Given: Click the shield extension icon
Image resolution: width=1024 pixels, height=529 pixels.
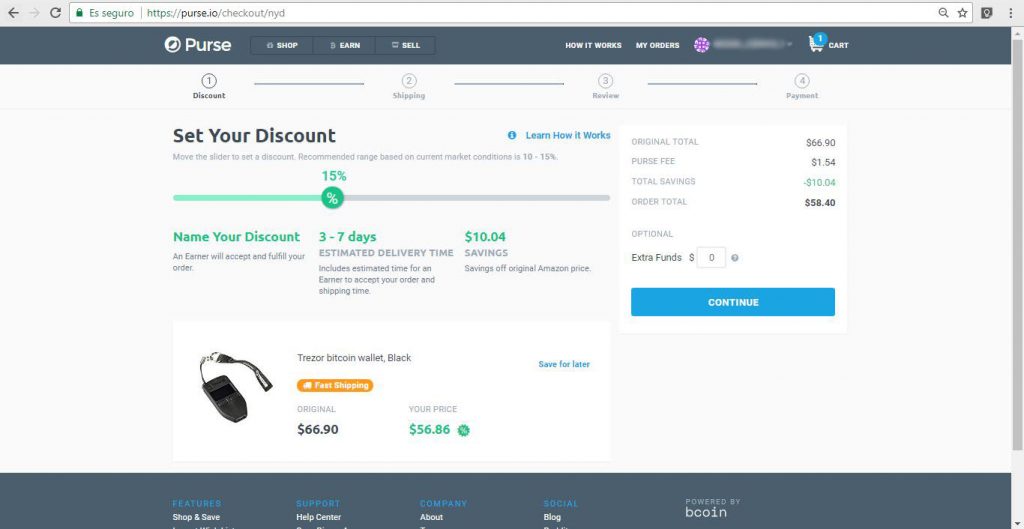Looking at the screenshot, I should tap(988, 12).
